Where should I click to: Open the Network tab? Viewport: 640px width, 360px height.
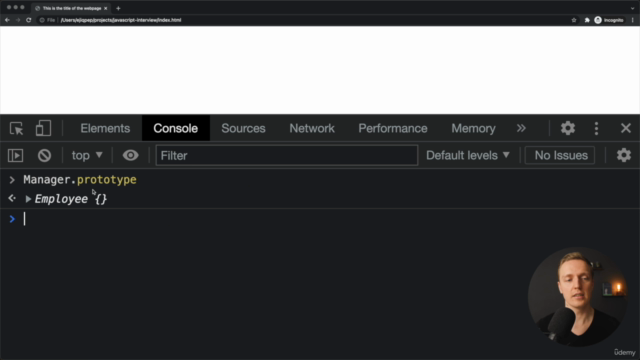click(x=312, y=128)
